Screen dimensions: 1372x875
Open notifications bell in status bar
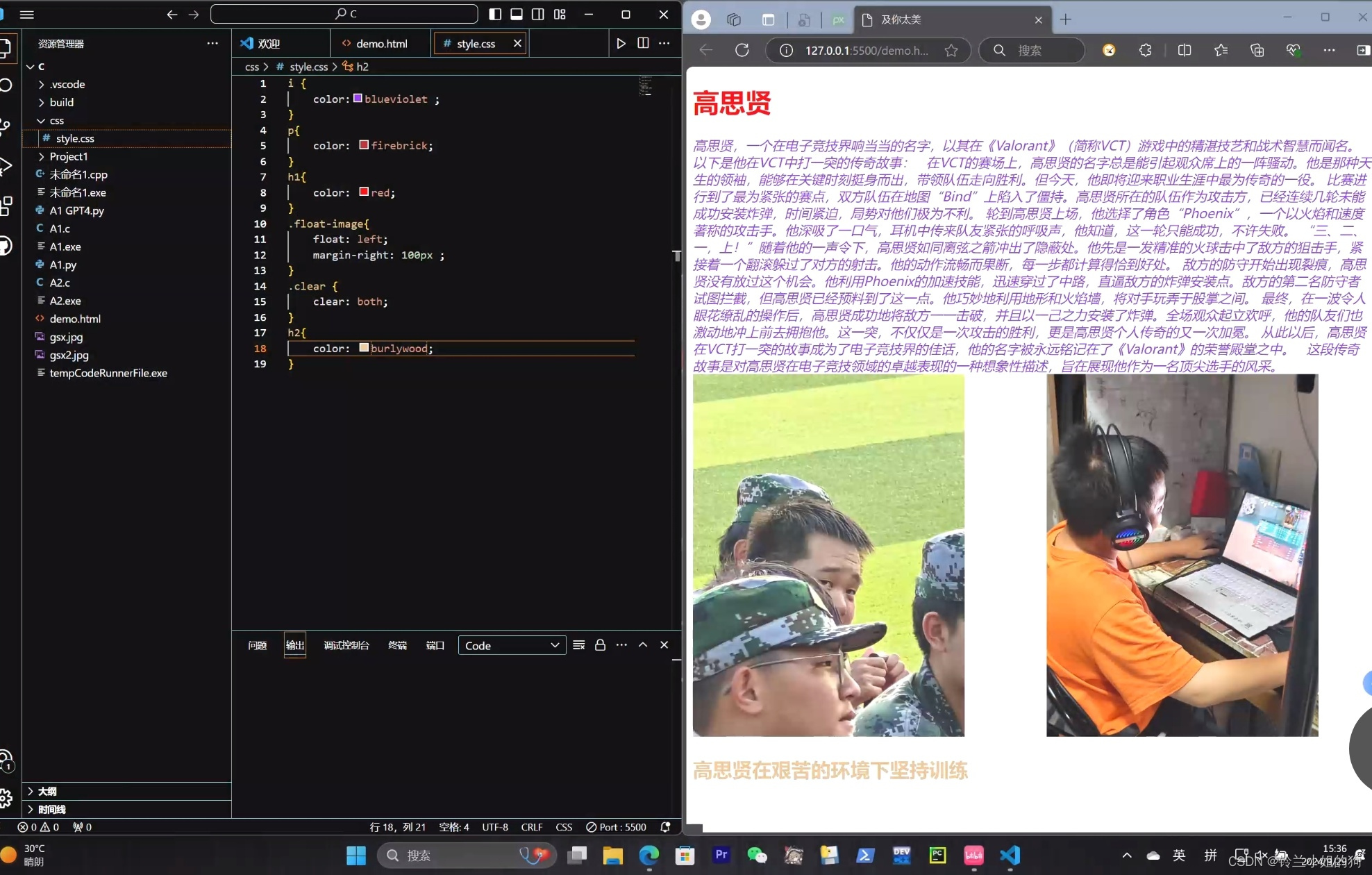[x=665, y=827]
